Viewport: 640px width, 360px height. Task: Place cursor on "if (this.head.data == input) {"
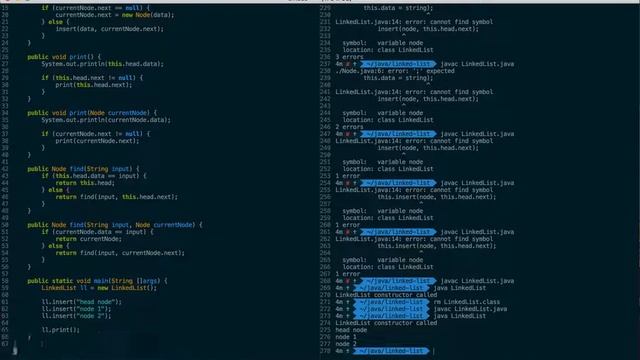94,176
